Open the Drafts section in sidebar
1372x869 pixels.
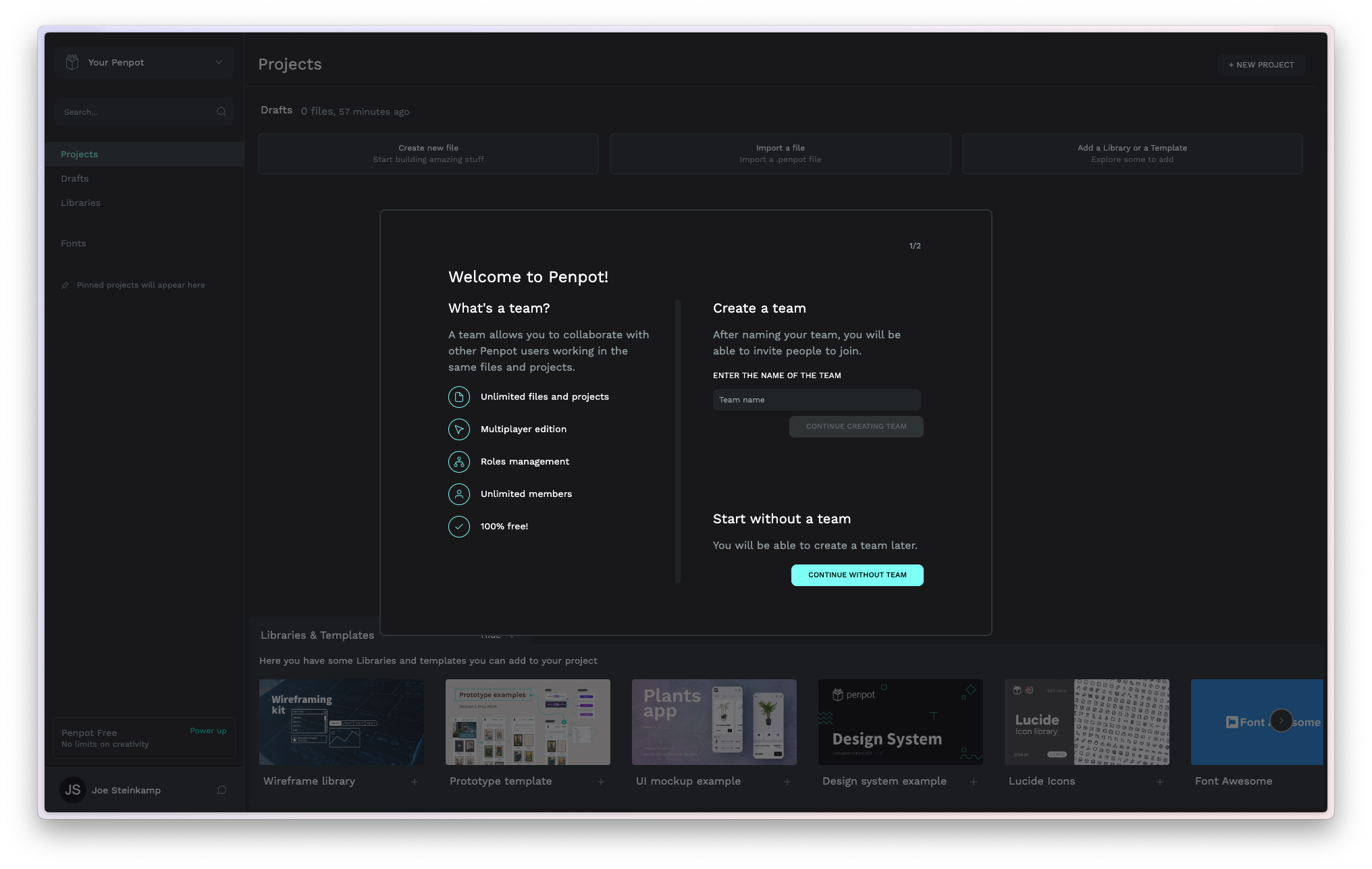(x=75, y=178)
